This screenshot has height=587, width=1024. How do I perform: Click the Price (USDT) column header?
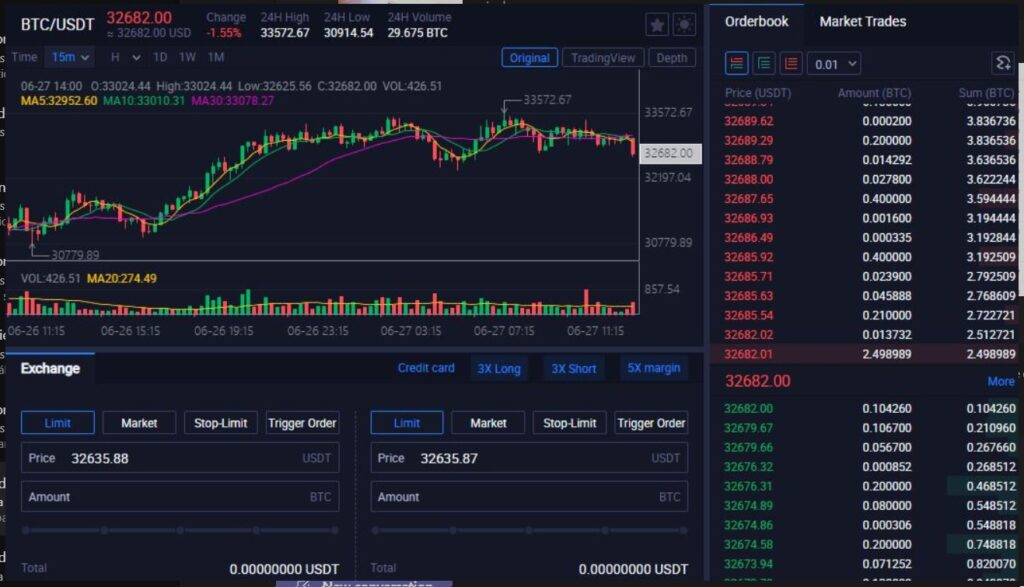(758, 93)
